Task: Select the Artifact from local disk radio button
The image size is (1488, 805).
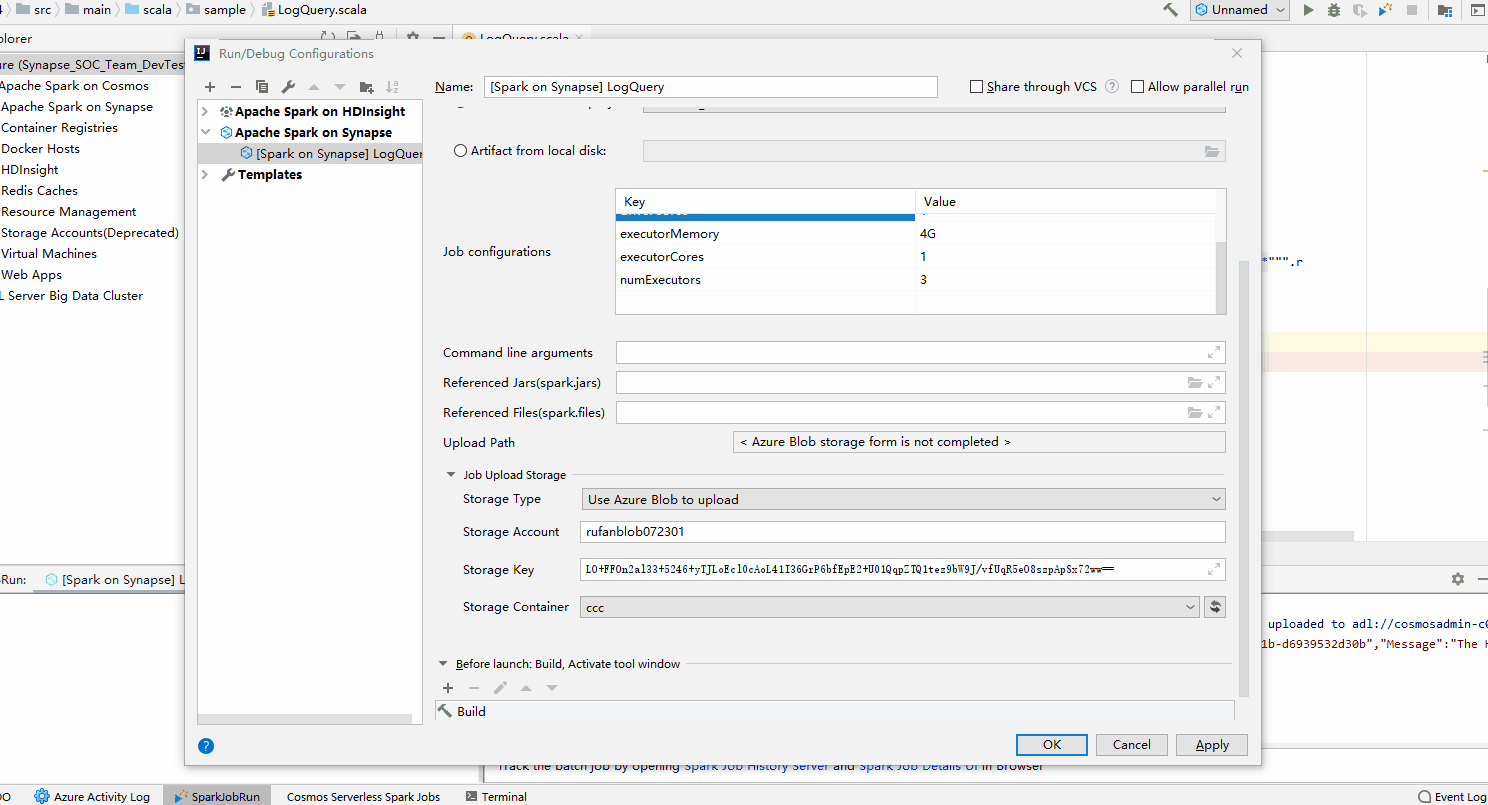Action: click(461, 151)
